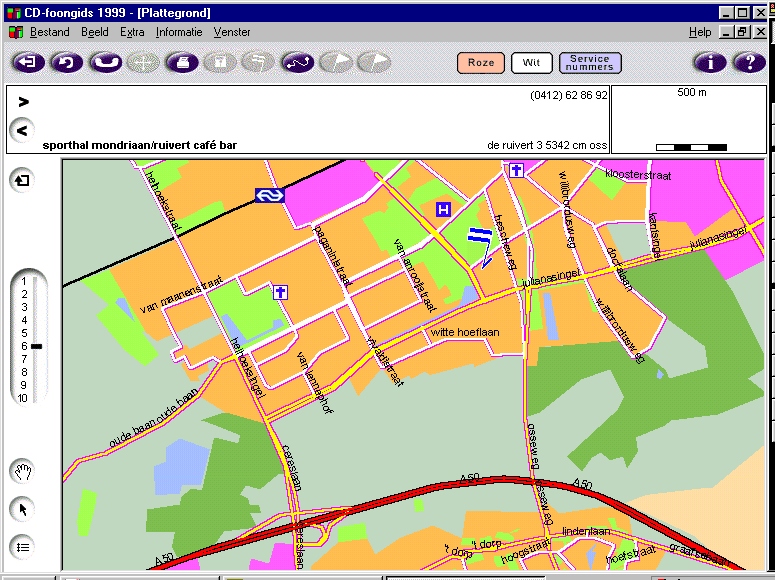This screenshot has width=775, height=580.
Task: Open the Bestand menu
Action: (x=49, y=32)
